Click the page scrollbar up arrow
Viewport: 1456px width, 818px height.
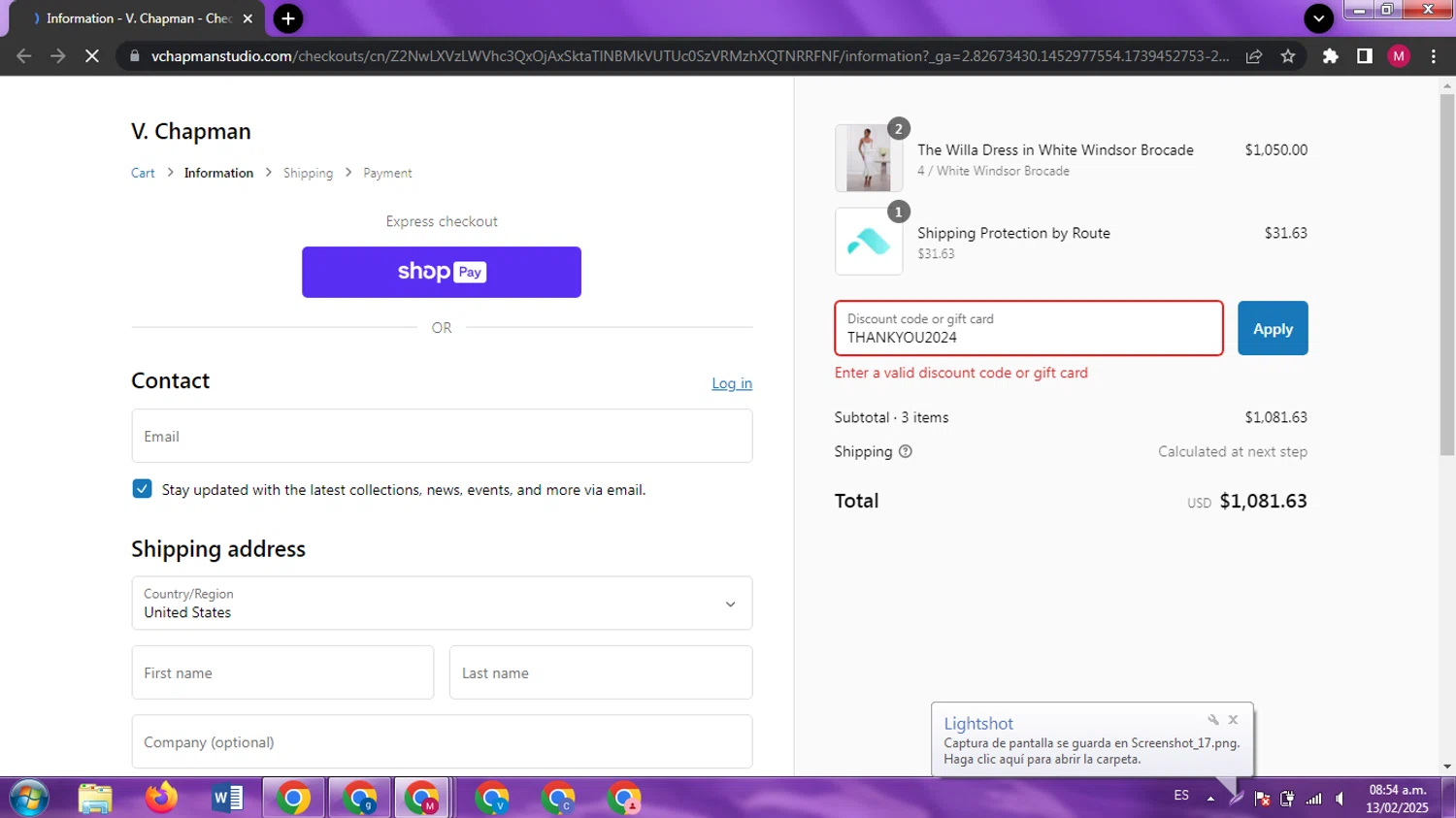tap(1447, 86)
